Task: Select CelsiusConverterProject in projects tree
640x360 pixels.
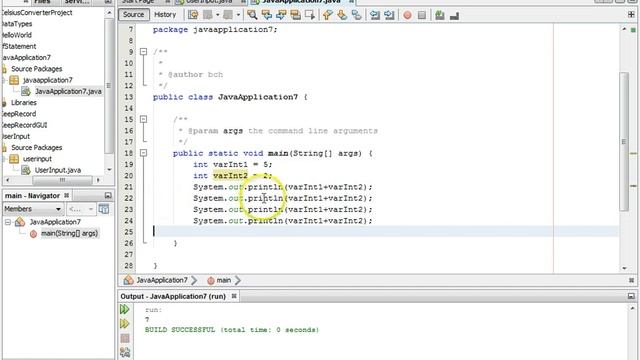Action: 37,13
